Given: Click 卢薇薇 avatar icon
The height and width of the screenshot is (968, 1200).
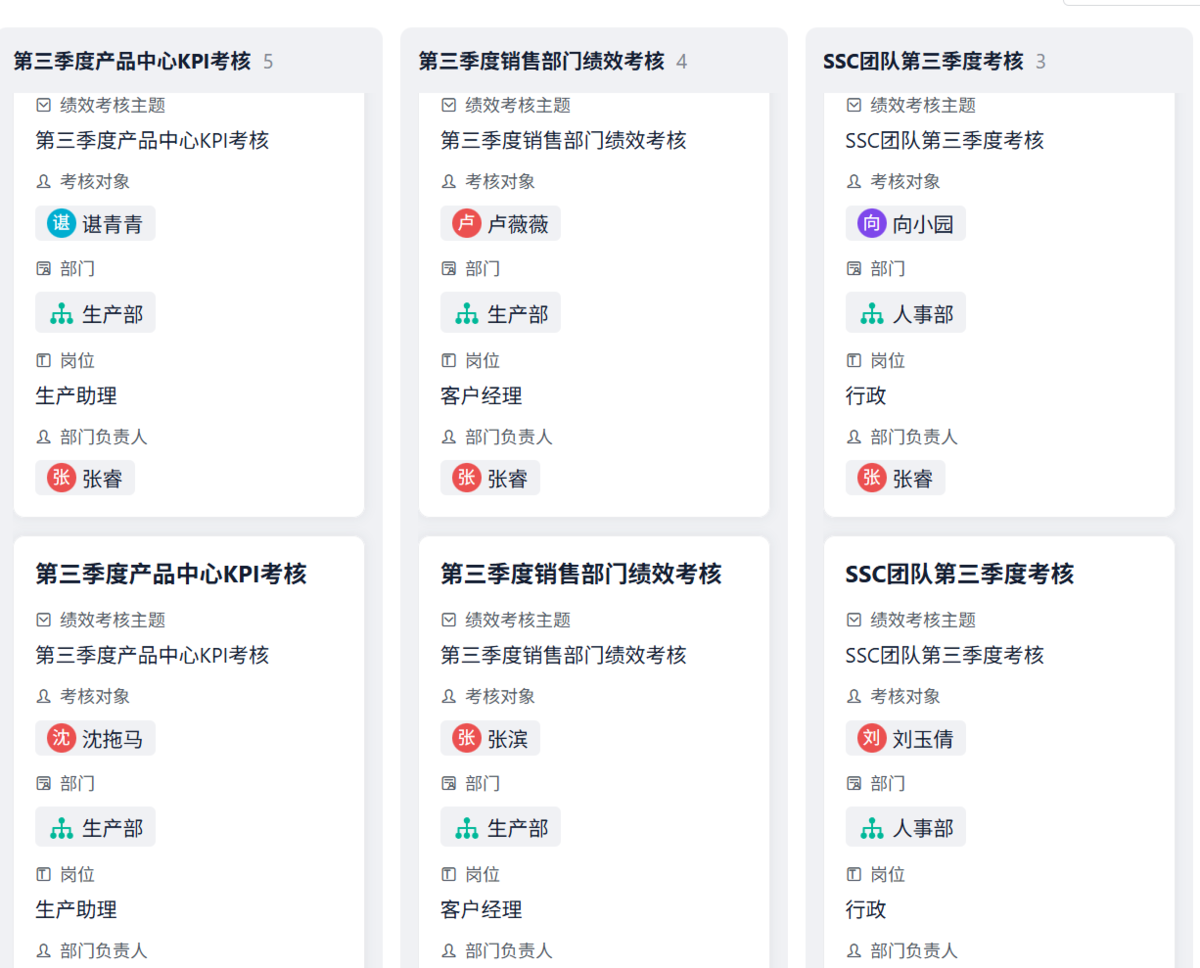Looking at the screenshot, I should click(466, 224).
